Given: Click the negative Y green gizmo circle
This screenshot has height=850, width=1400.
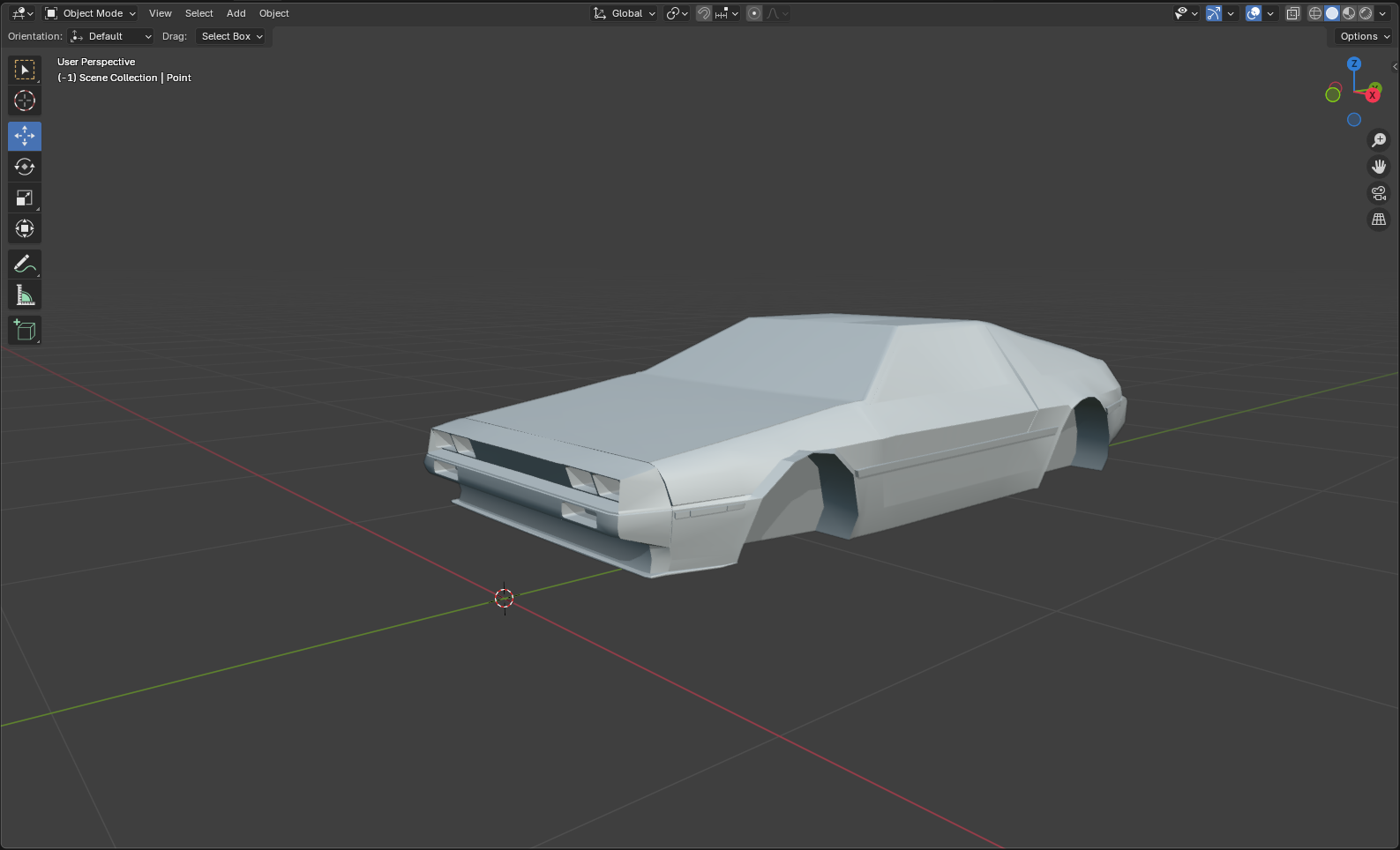Looking at the screenshot, I should [1333, 94].
